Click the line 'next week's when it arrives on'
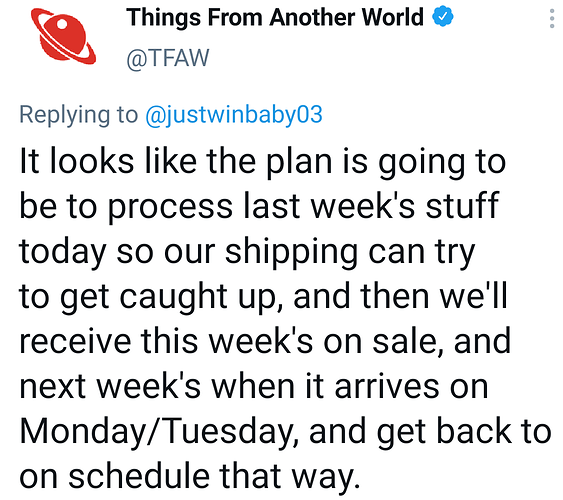This screenshot has height=500, width=563. click(253, 386)
